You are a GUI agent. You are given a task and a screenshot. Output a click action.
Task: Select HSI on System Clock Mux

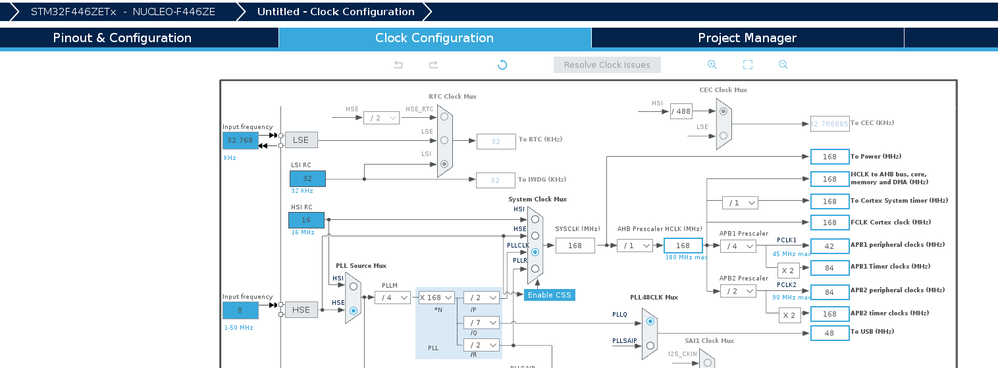click(535, 219)
